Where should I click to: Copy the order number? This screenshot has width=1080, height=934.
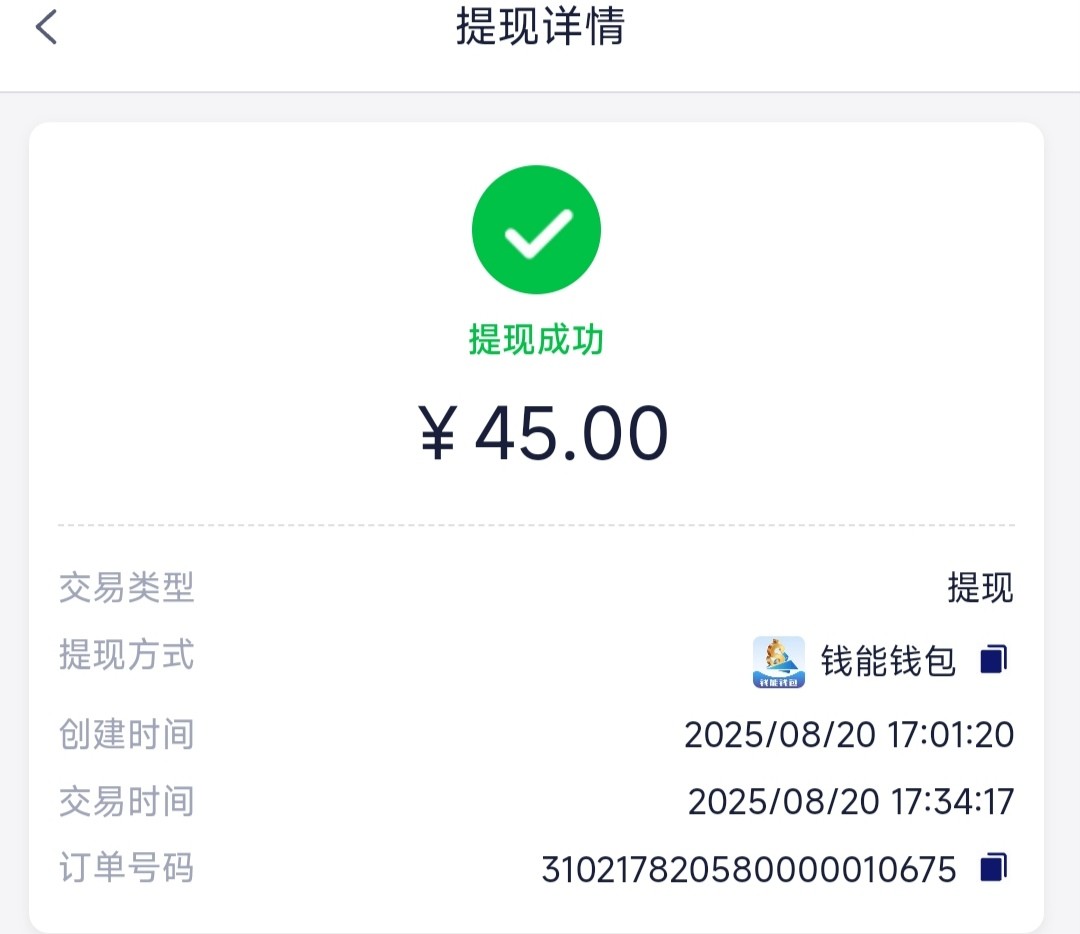pos(993,867)
